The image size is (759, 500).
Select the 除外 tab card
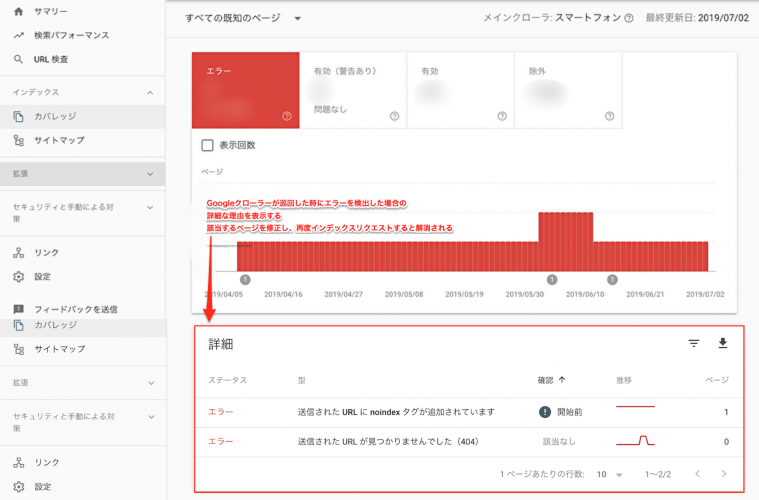(x=568, y=90)
